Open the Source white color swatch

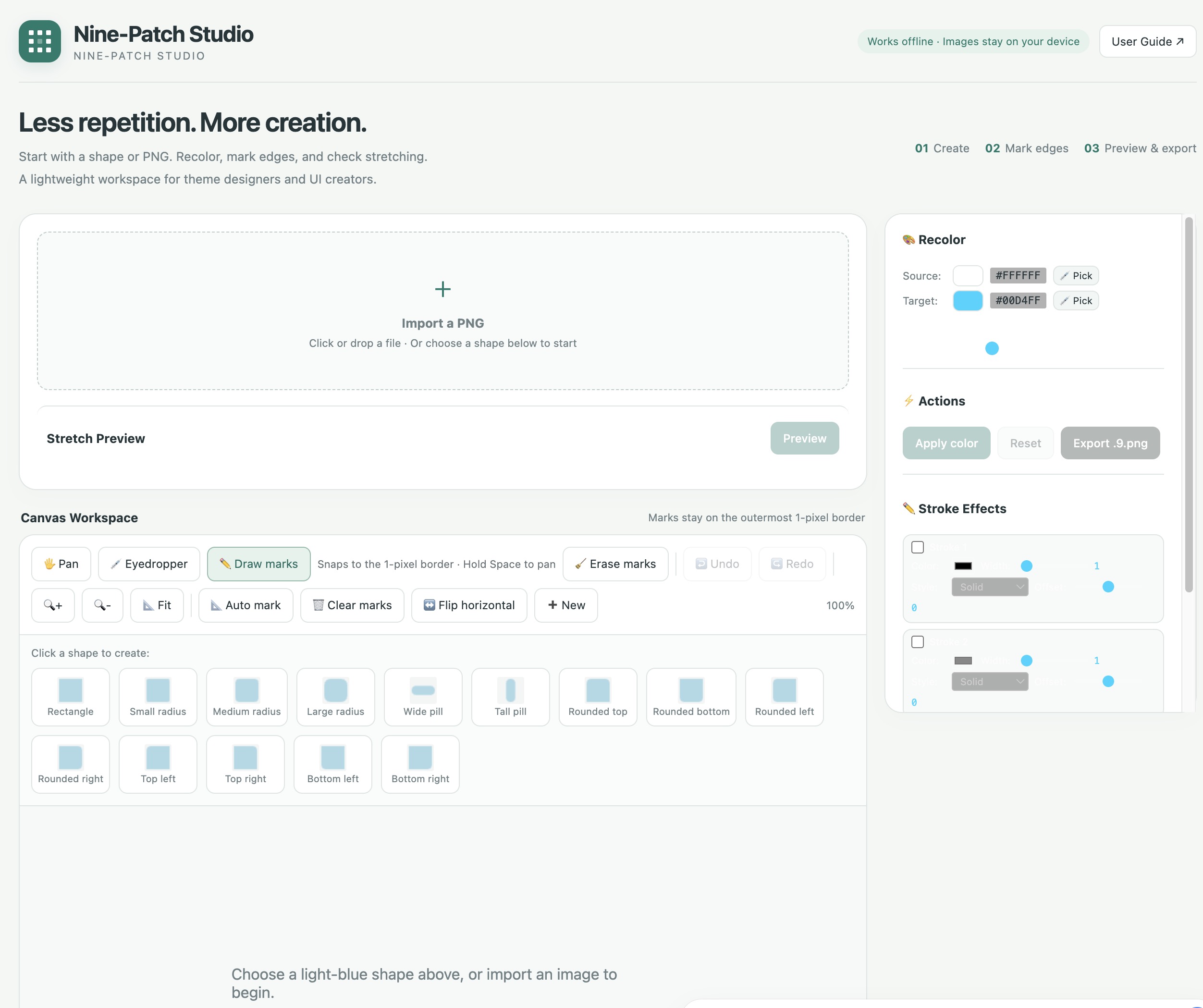point(968,275)
